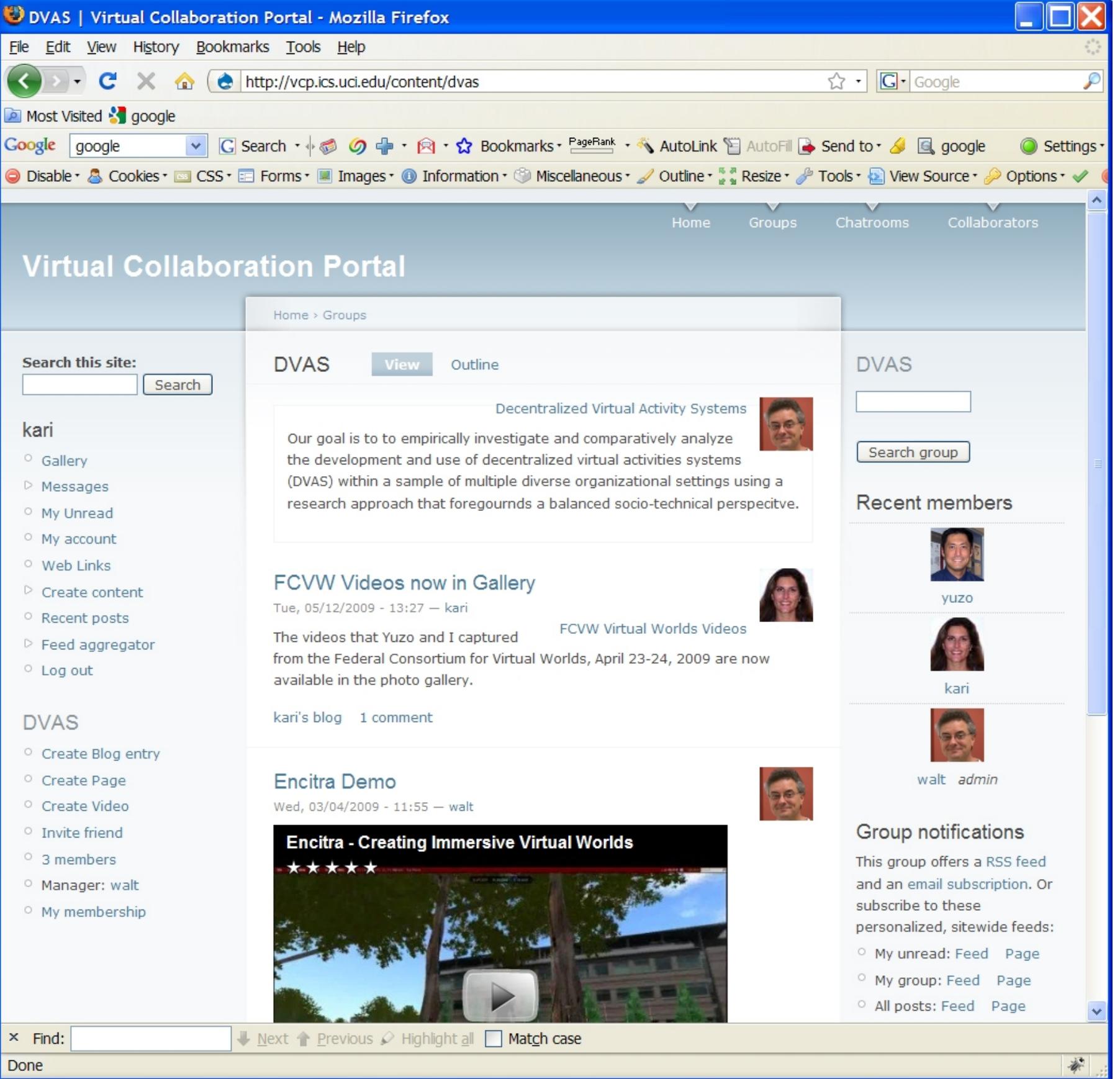The height and width of the screenshot is (1079, 1120).
Task: Open the Chatrooms navigation link
Action: tap(872, 222)
